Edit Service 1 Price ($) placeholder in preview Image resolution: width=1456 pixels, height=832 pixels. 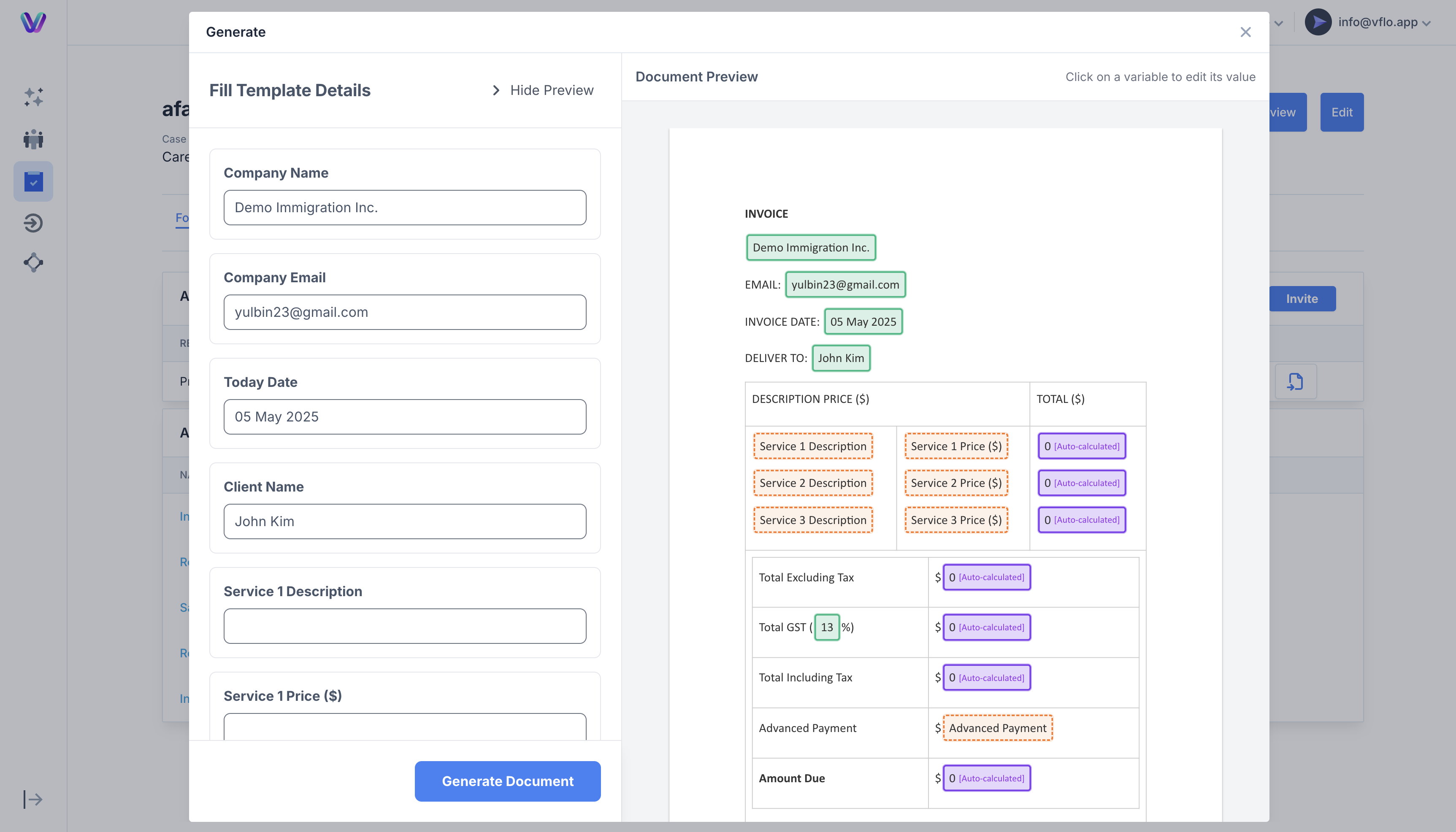pyautogui.click(x=956, y=446)
